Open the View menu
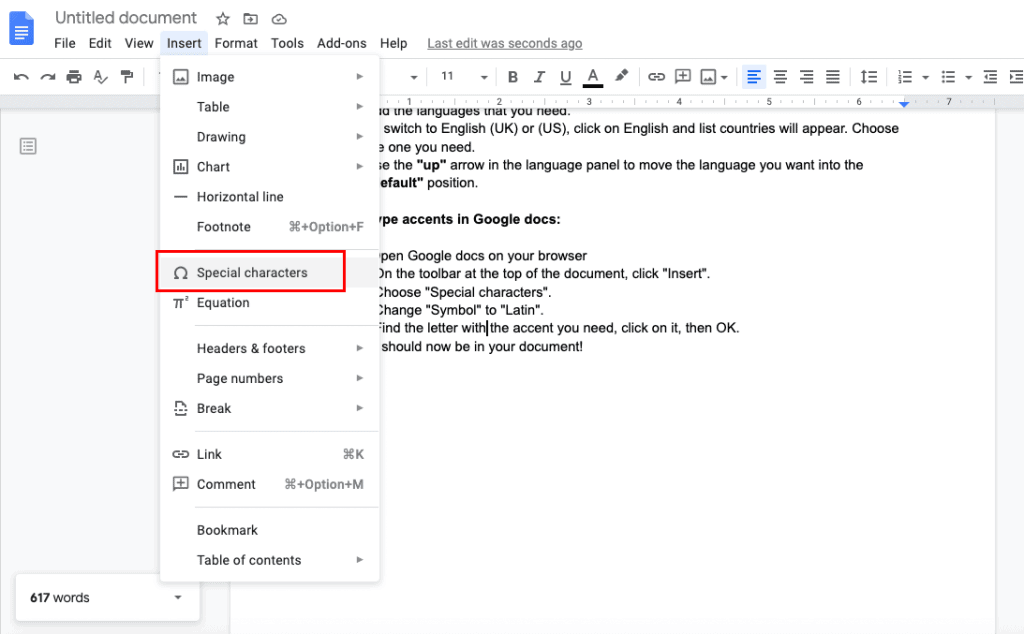Screen dimensions: 1024x634 click(x=139, y=43)
